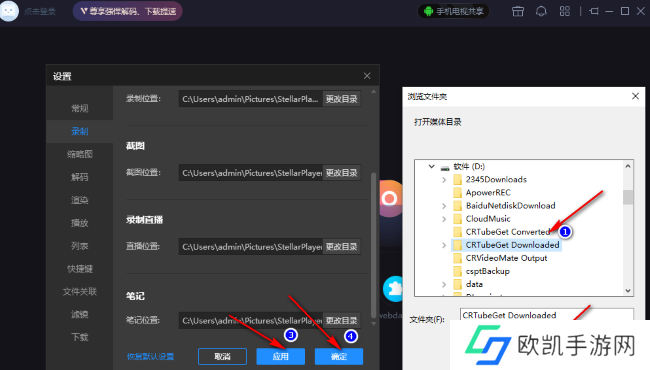Select the 录制 tab in settings sidebar
The width and height of the screenshot is (650, 370).
[80, 131]
